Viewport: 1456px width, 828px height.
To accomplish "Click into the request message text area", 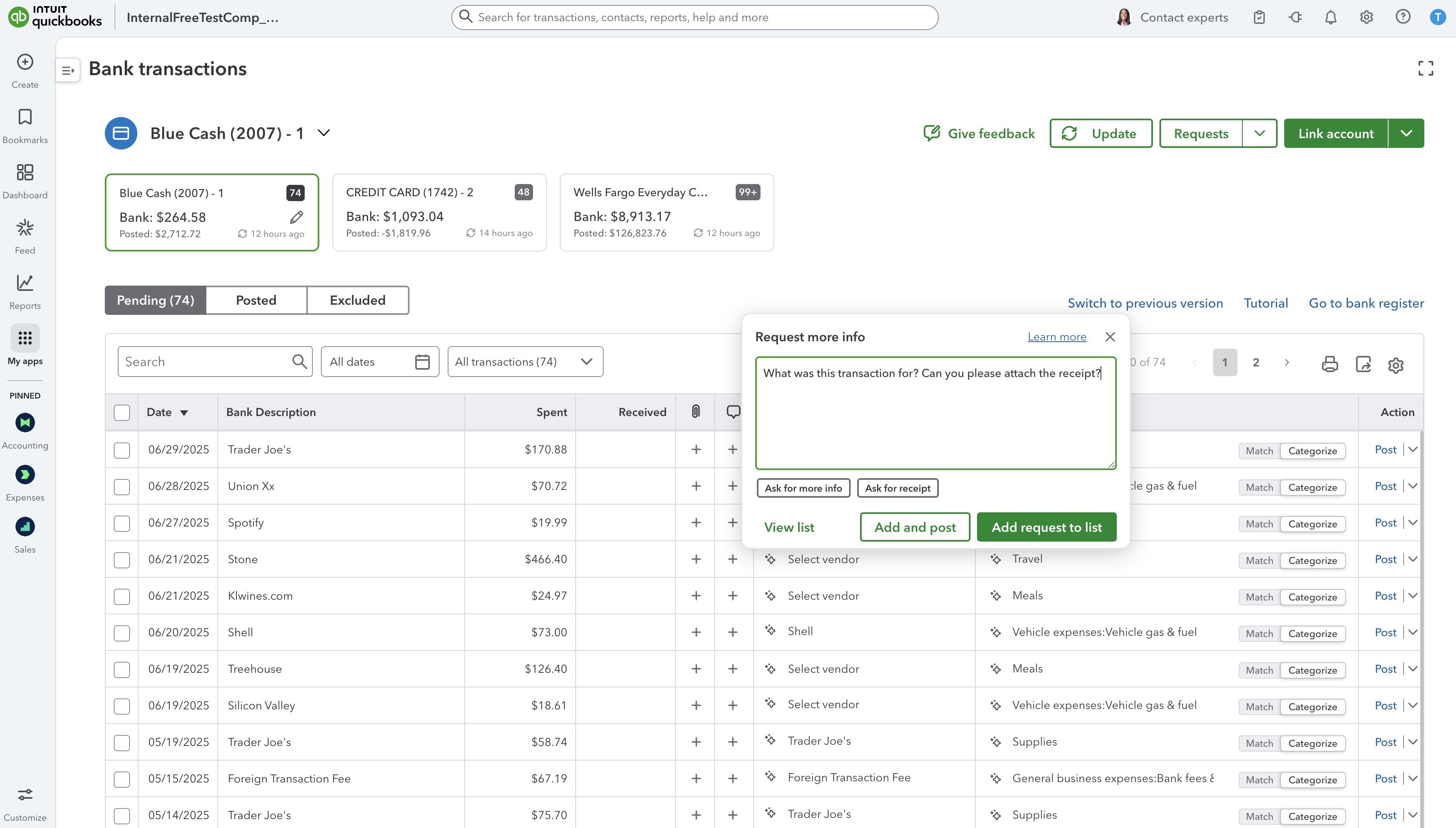I will click(x=936, y=414).
